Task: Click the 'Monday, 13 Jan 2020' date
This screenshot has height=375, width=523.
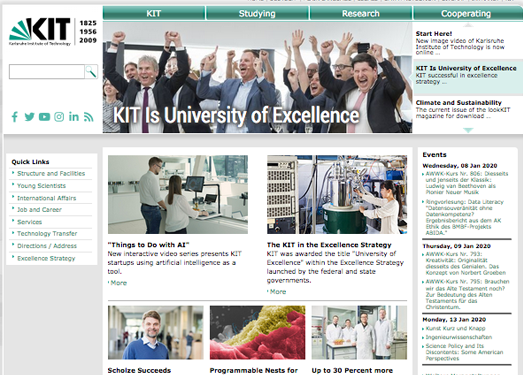Action: pyautogui.click(x=454, y=320)
